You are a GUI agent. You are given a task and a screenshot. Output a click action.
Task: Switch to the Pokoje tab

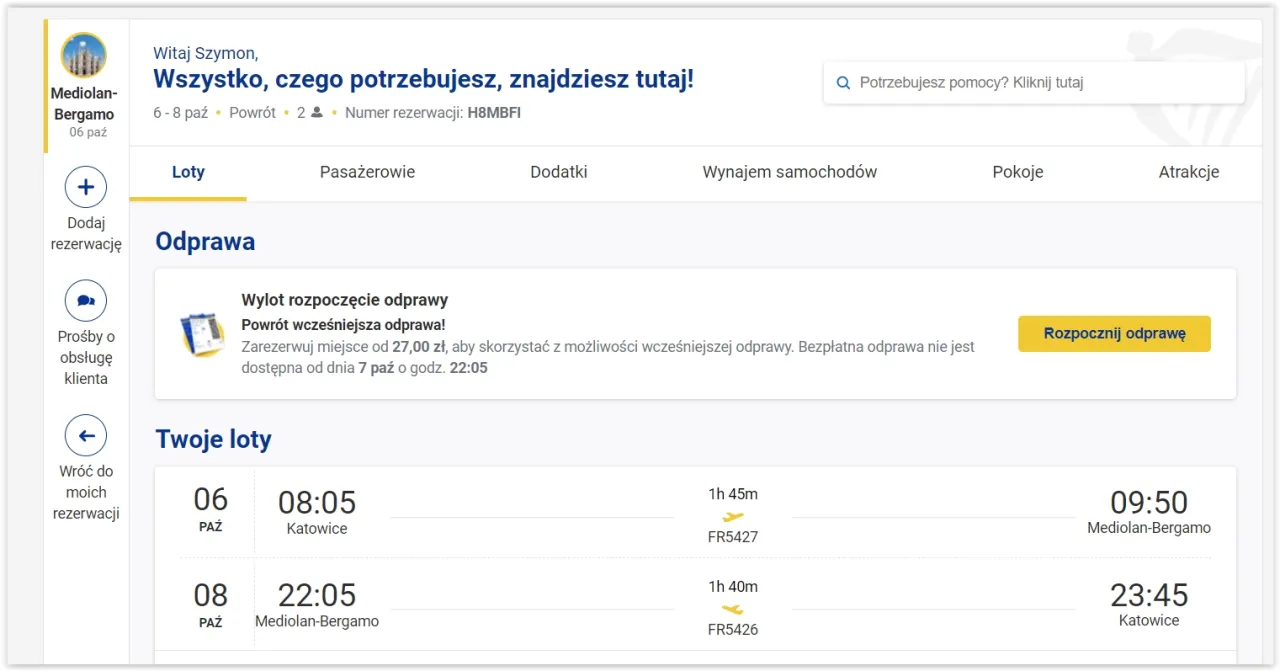[1018, 172]
